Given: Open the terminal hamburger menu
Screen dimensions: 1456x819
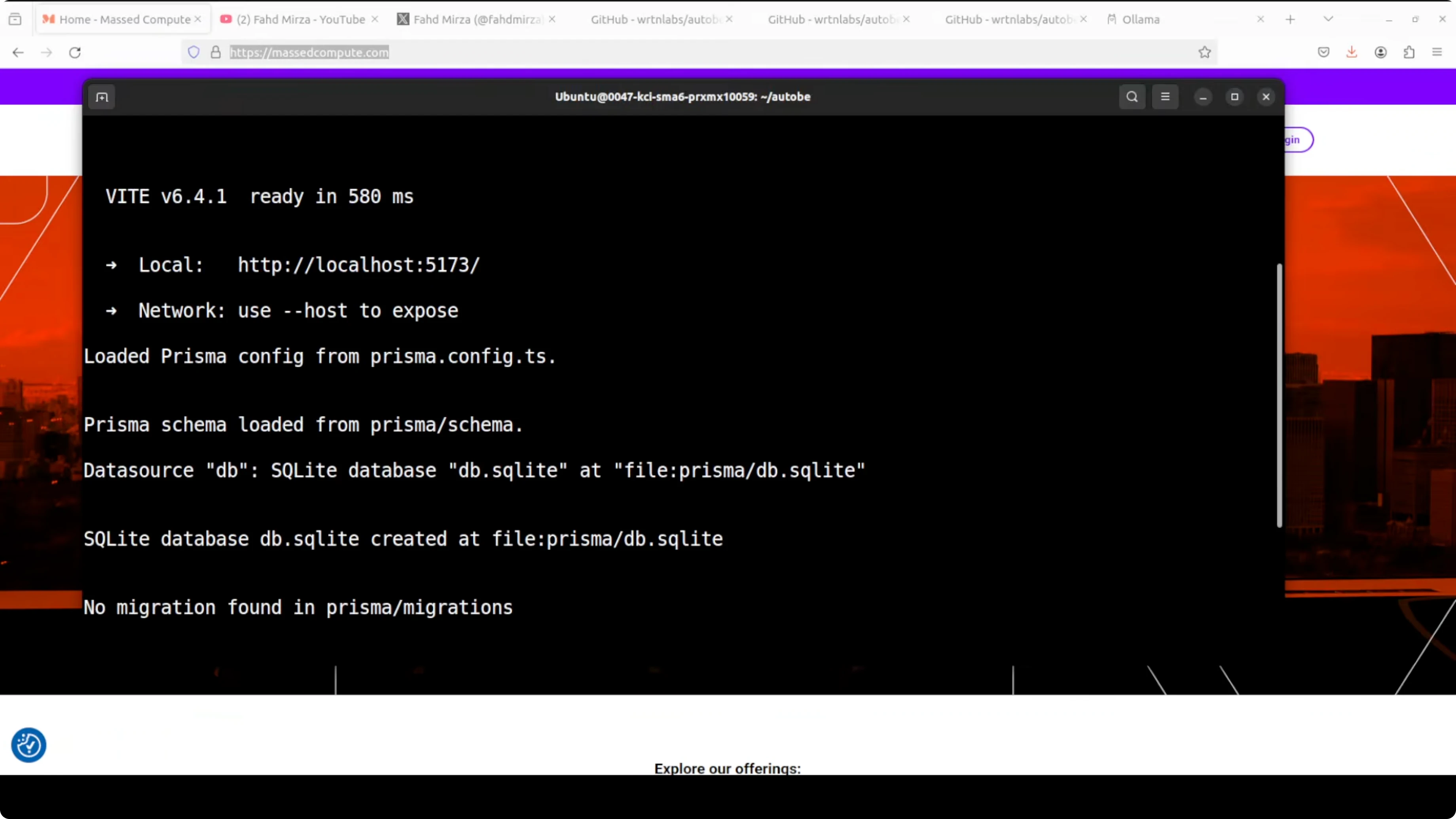Looking at the screenshot, I should pos(1165,97).
